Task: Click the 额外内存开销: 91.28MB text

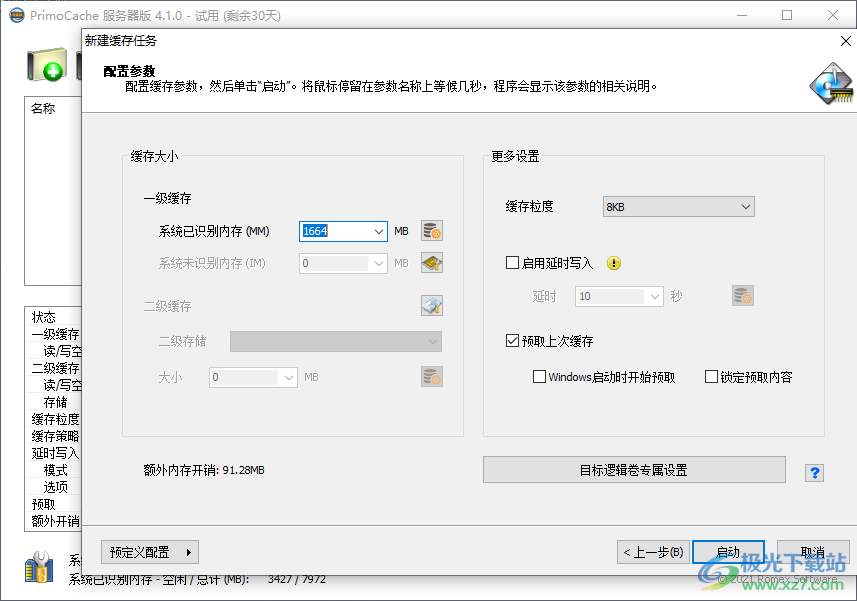Action: [x=204, y=470]
